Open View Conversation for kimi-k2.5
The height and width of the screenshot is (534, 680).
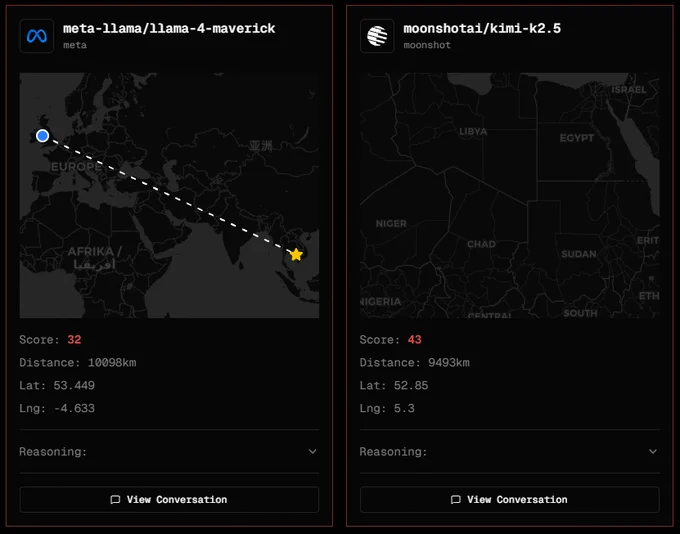click(x=510, y=500)
